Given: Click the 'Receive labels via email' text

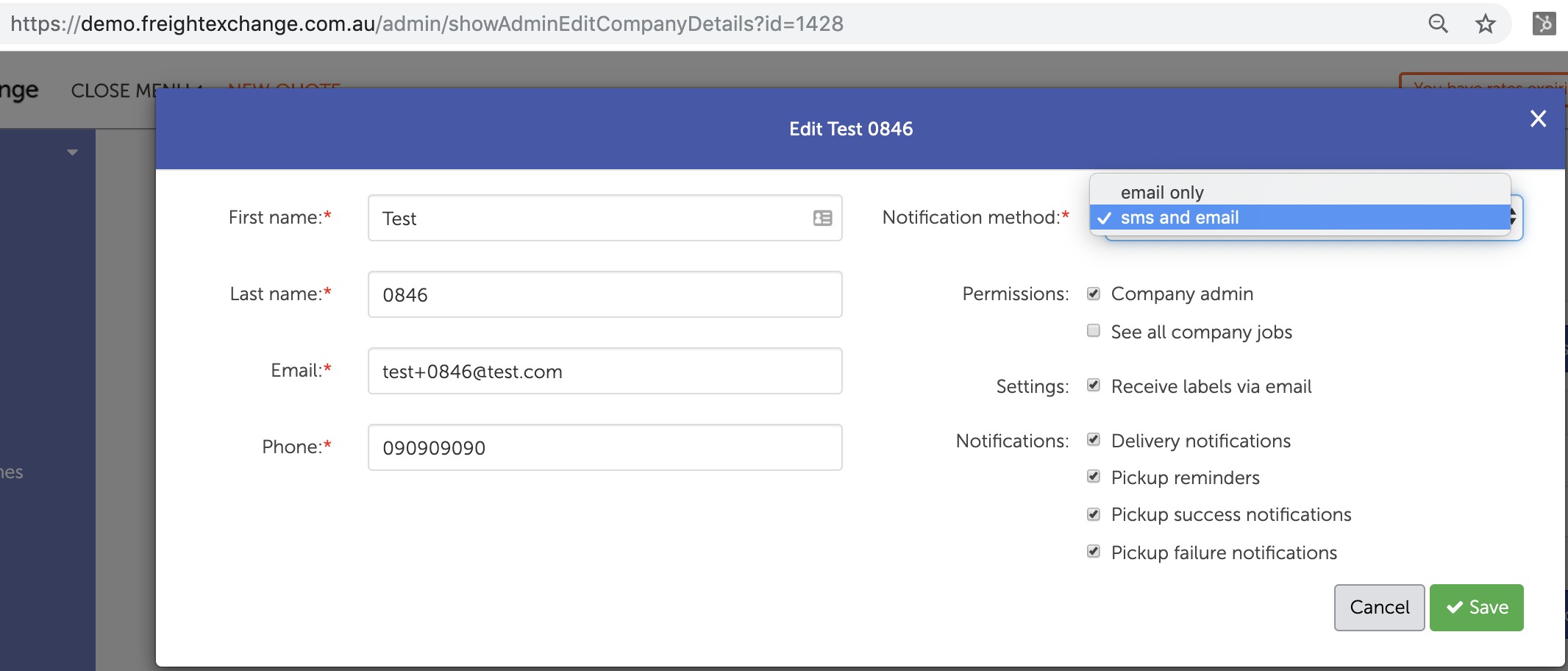Looking at the screenshot, I should point(1211,386).
